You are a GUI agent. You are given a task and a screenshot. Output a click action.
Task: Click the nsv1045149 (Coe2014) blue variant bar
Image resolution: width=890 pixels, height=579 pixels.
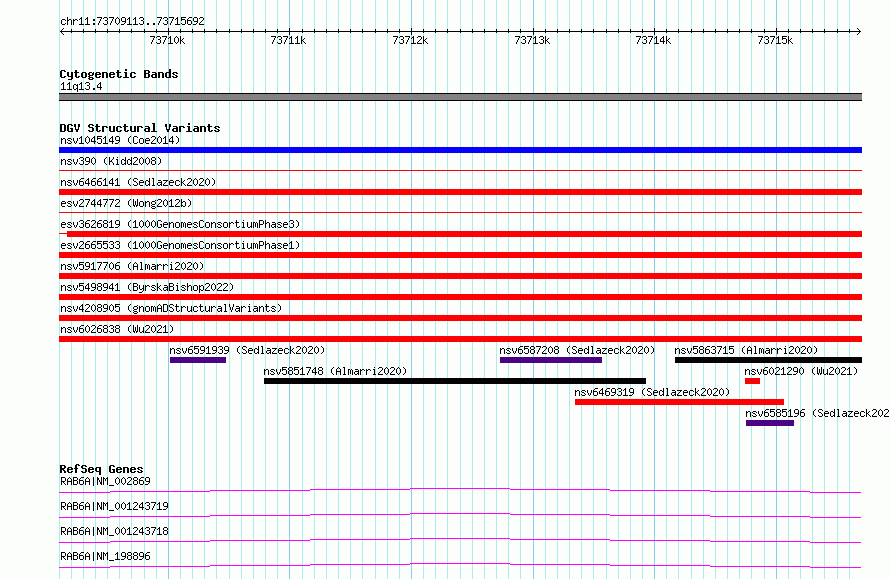click(x=460, y=150)
